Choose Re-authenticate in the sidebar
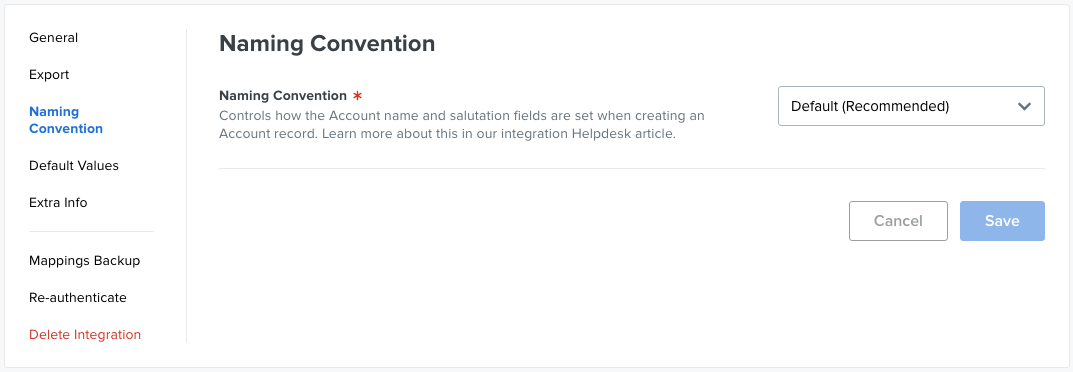 (x=77, y=297)
